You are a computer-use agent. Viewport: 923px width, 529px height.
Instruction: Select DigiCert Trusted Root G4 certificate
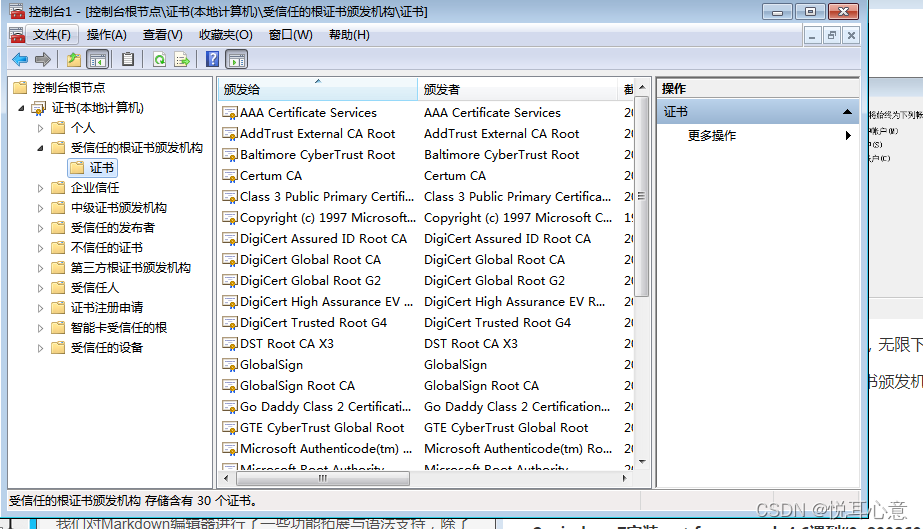[313, 322]
